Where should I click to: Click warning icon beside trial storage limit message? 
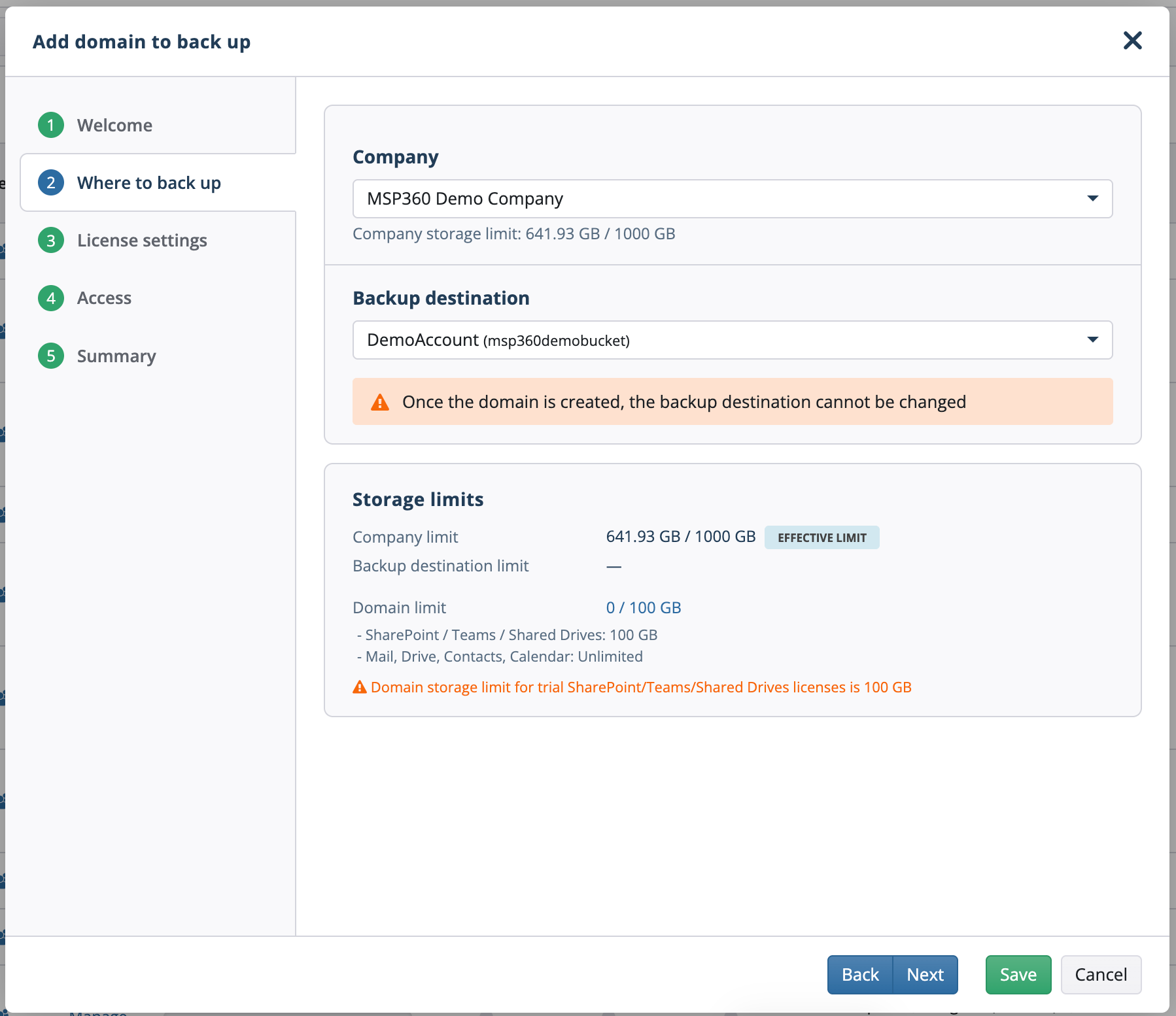pos(360,687)
